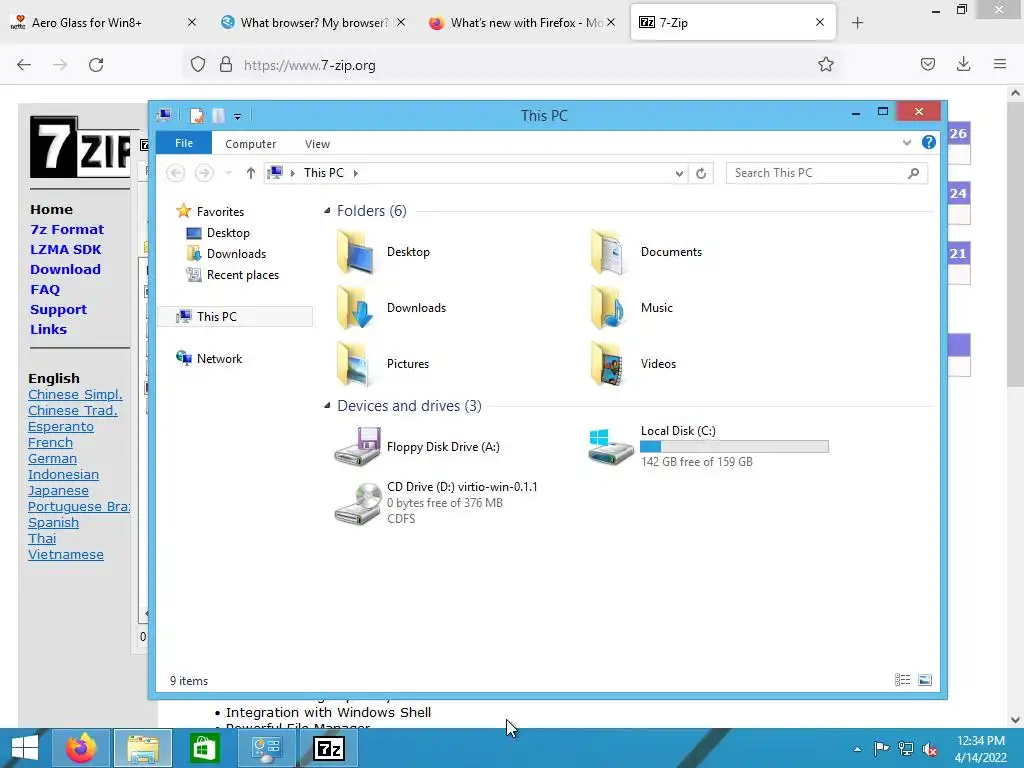Open the File tab in Explorer

tap(184, 143)
